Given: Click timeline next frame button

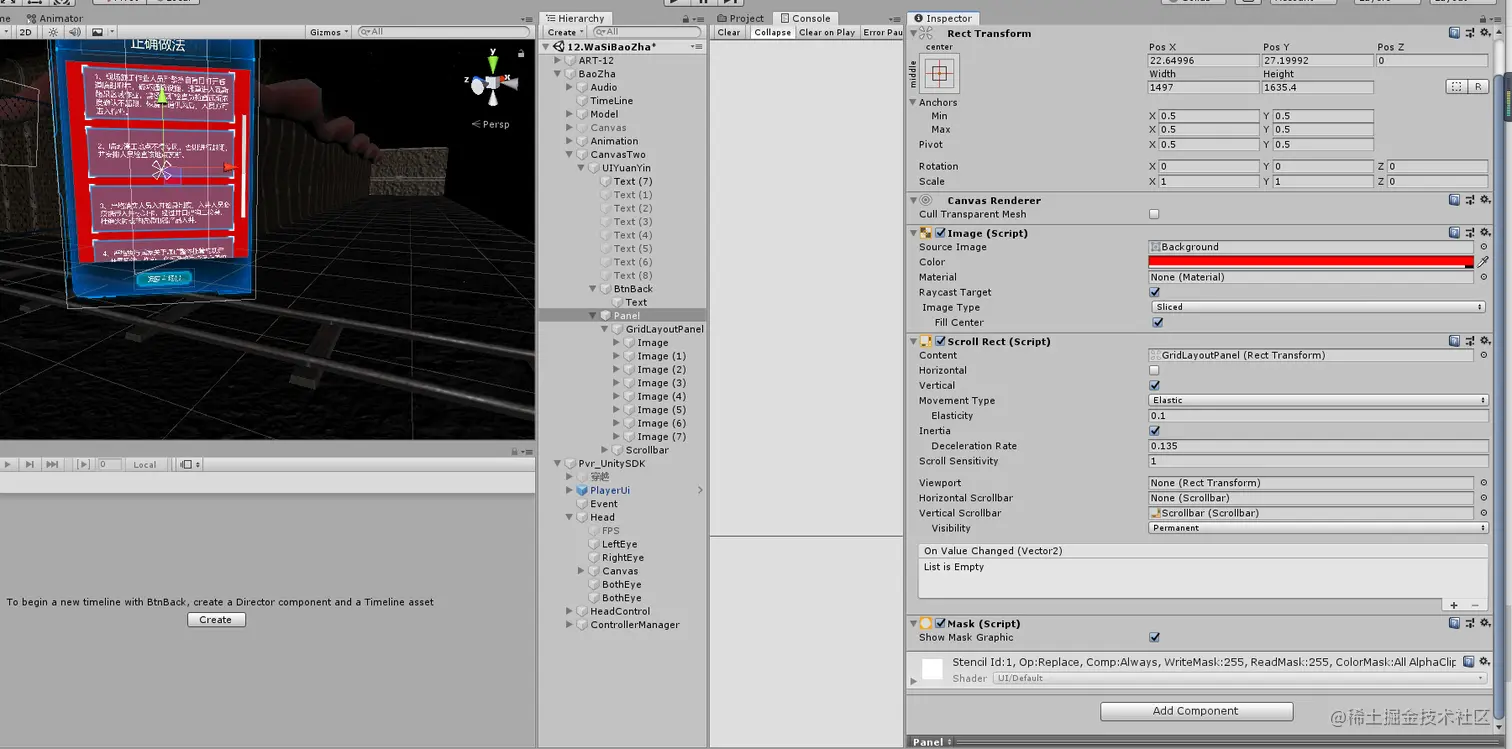Looking at the screenshot, I should coord(30,464).
